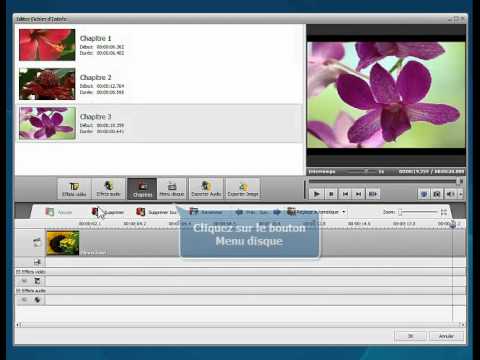Take a snapshot of the preview frame
The height and width of the screenshot is (360, 480).
(x=437, y=194)
